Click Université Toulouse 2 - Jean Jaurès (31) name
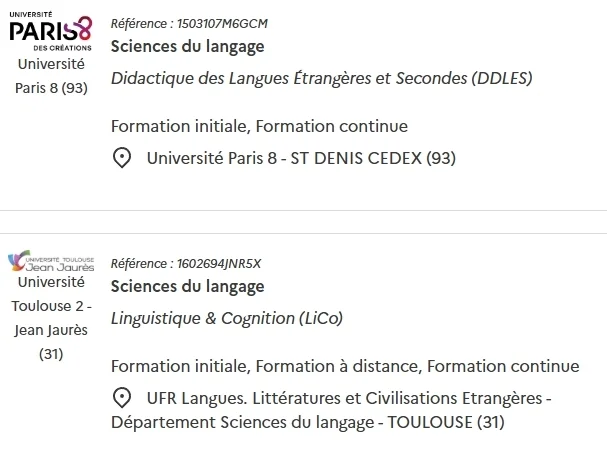The height and width of the screenshot is (469, 607). [x=51, y=318]
